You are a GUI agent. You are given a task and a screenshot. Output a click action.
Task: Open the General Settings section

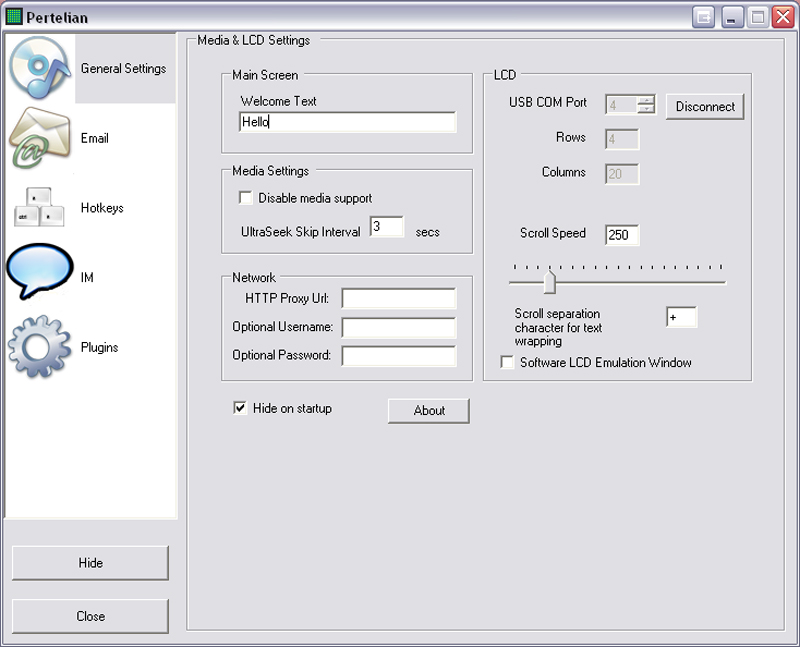point(123,68)
